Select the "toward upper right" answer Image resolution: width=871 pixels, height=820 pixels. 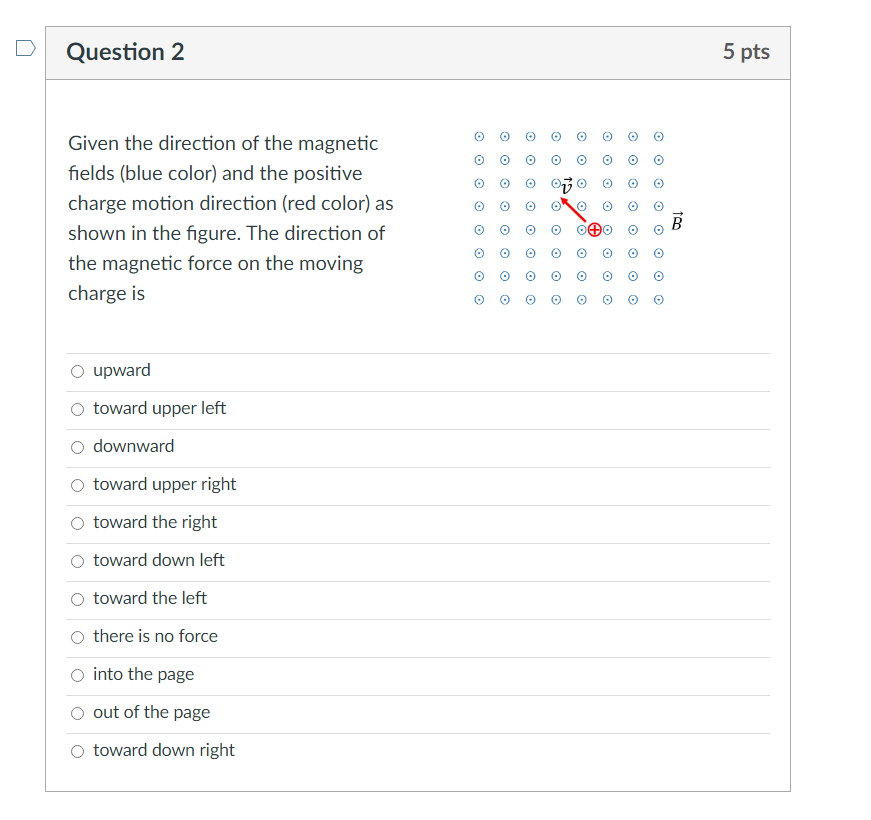(x=77, y=485)
